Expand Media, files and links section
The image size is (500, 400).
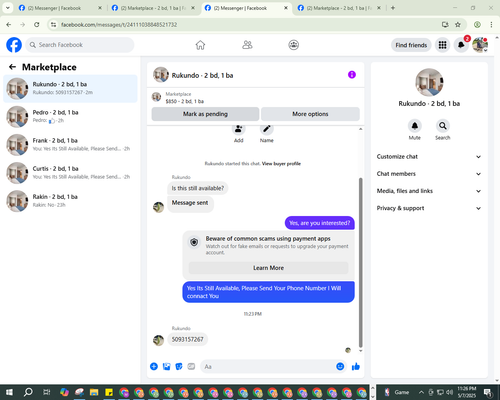click(x=429, y=191)
